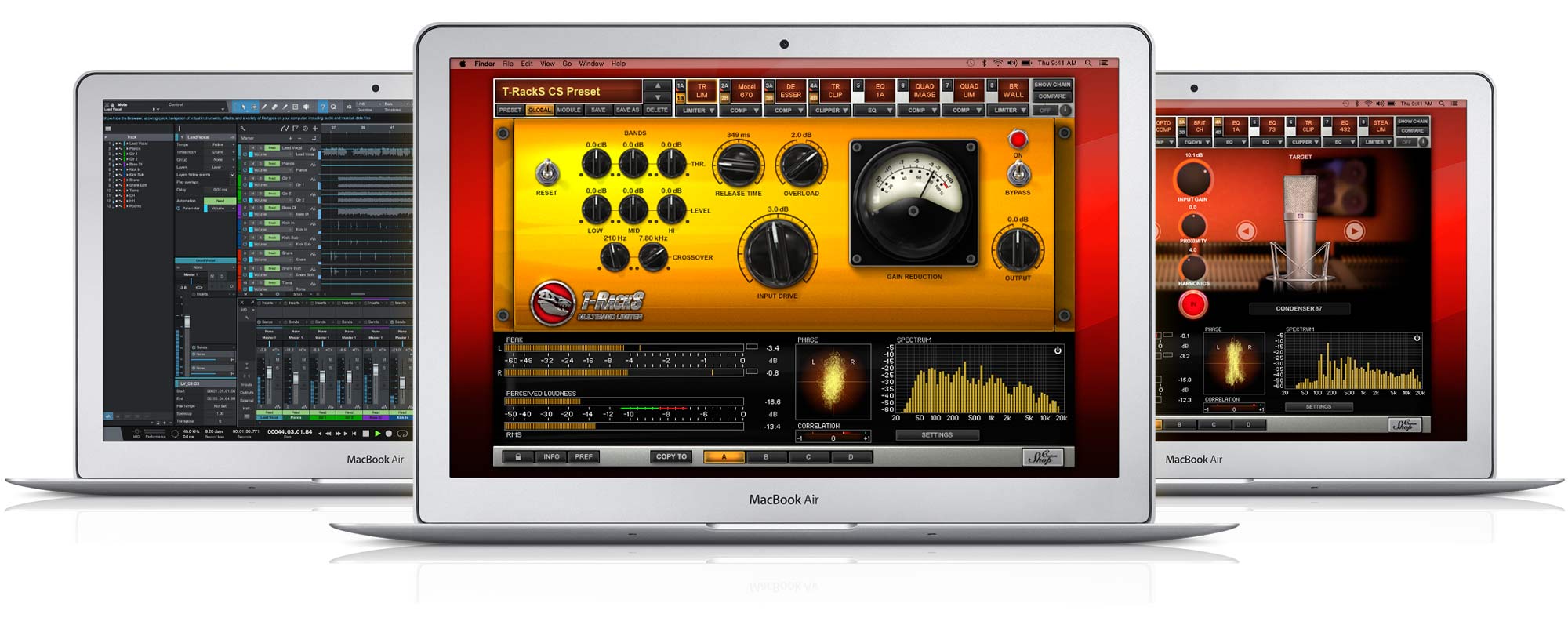Image resolution: width=1568 pixels, height=625 pixels.
Task: Flip the BYPASS toggle switch
Action: pyautogui.click(x=1018, y=173)
